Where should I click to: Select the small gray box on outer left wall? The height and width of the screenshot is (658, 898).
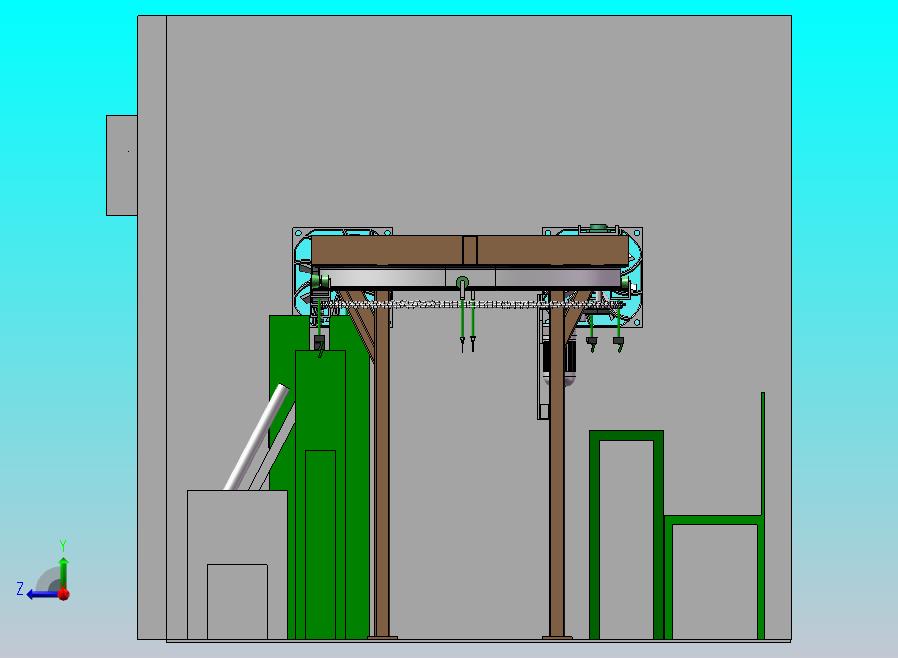121,166
